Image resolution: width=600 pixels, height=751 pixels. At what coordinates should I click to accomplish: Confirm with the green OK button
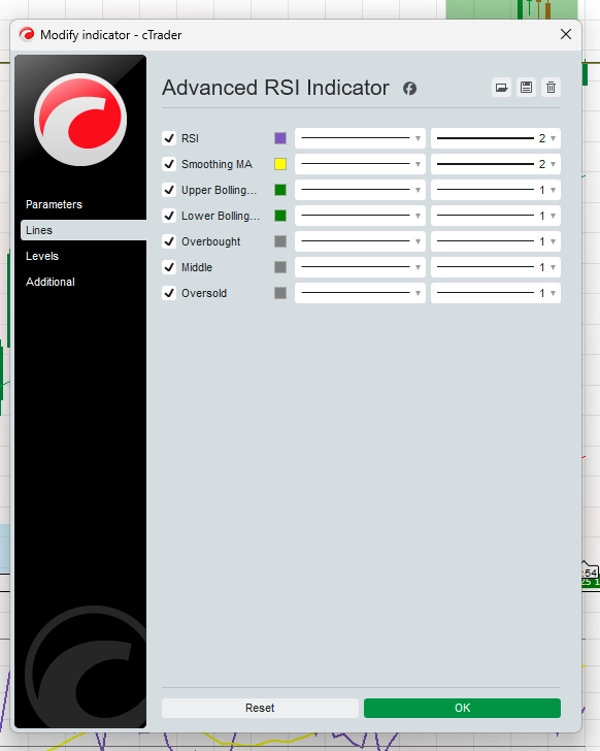[x=462, y=708]
